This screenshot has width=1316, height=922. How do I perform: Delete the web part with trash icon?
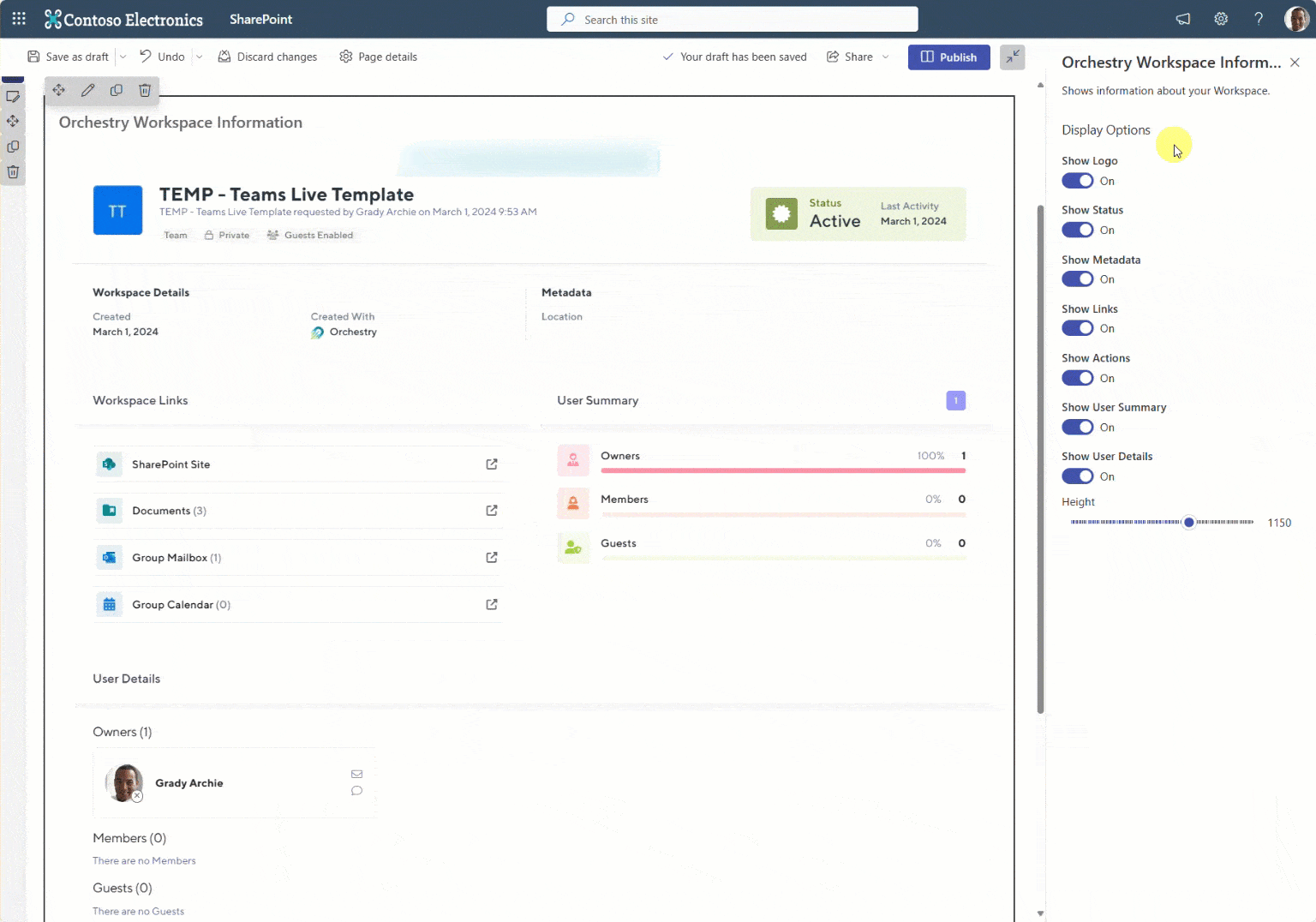145,90
